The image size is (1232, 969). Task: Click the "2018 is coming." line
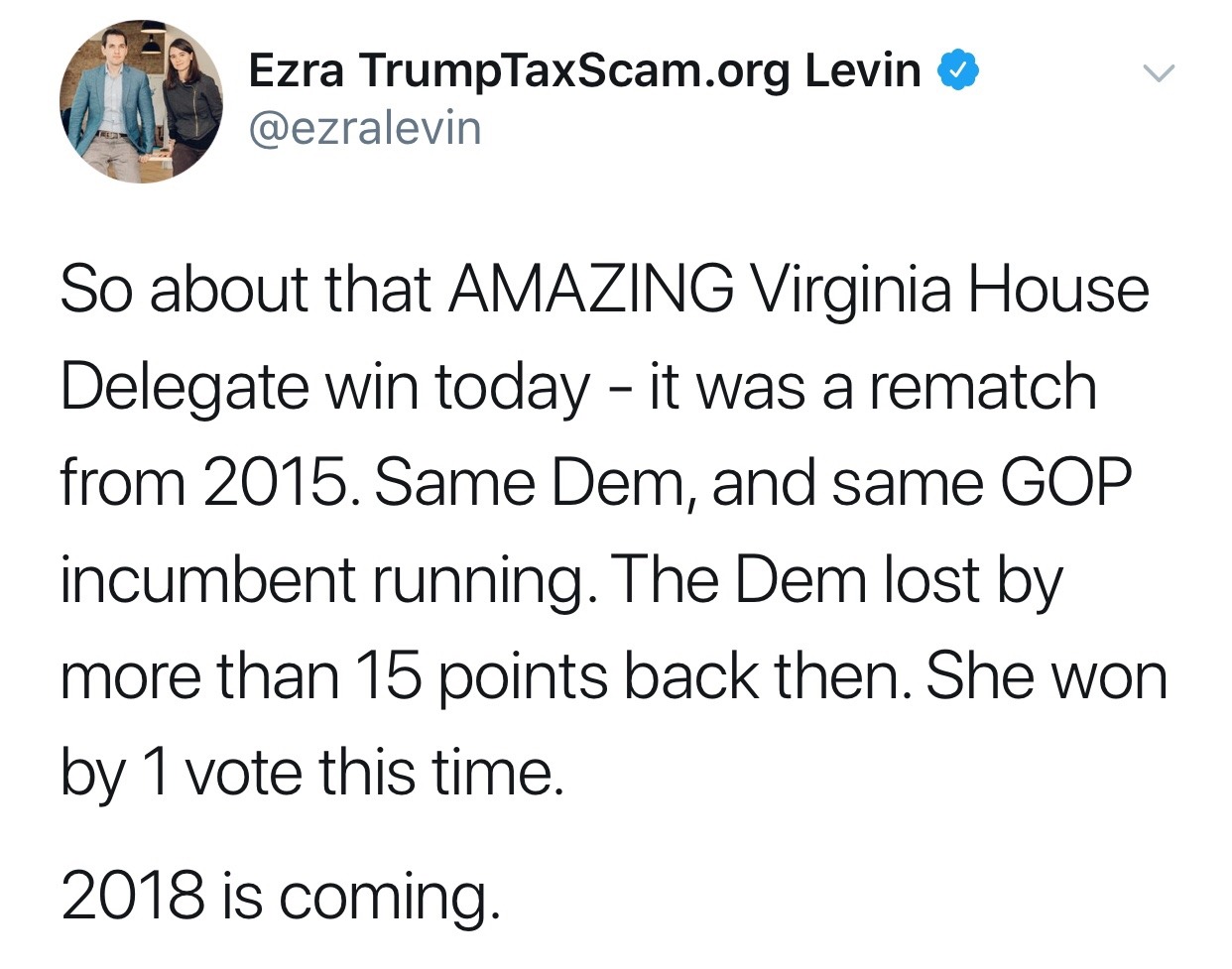click(280, 895)
